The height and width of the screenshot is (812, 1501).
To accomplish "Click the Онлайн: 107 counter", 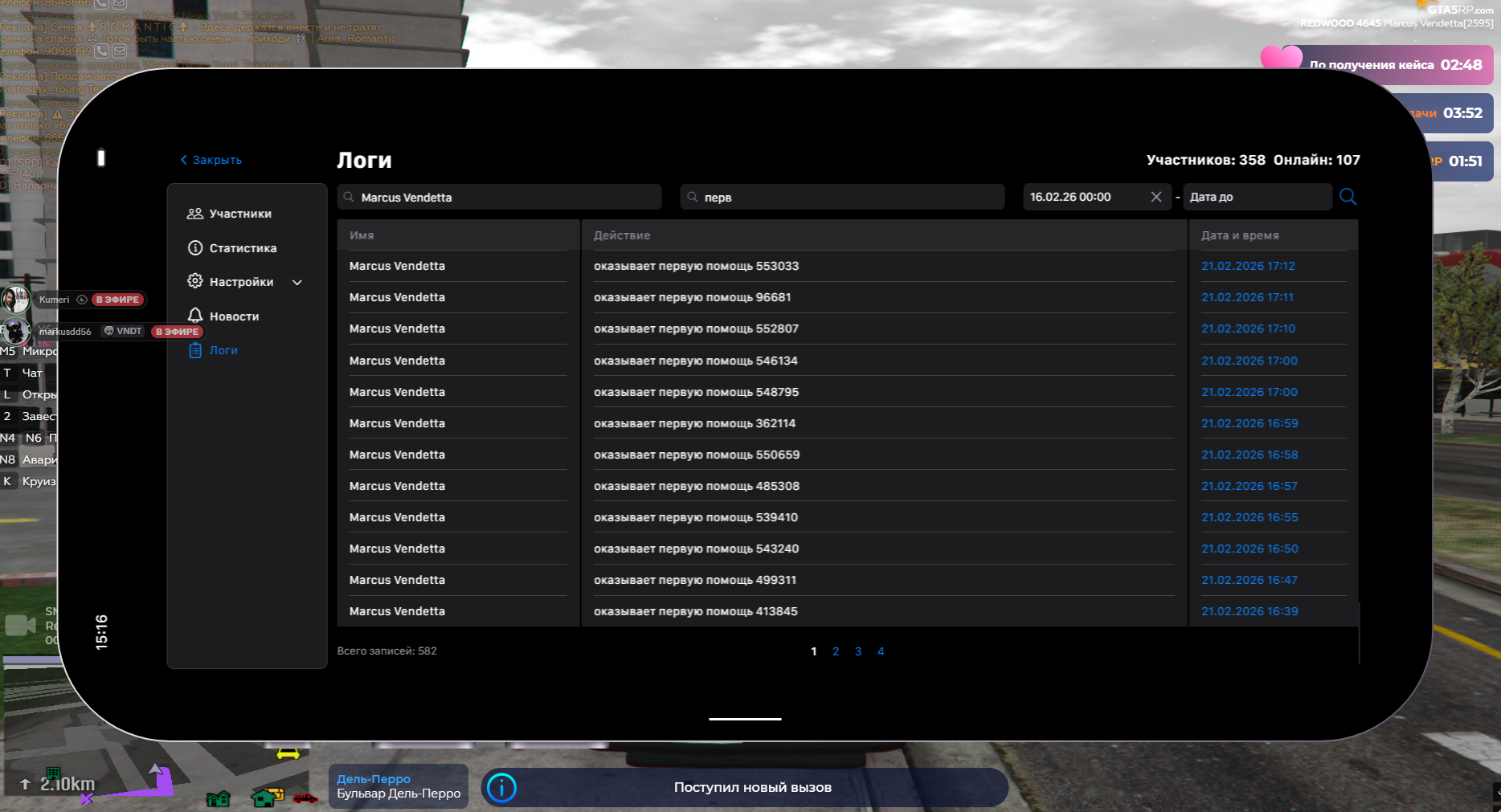I will pos(1317,160).
